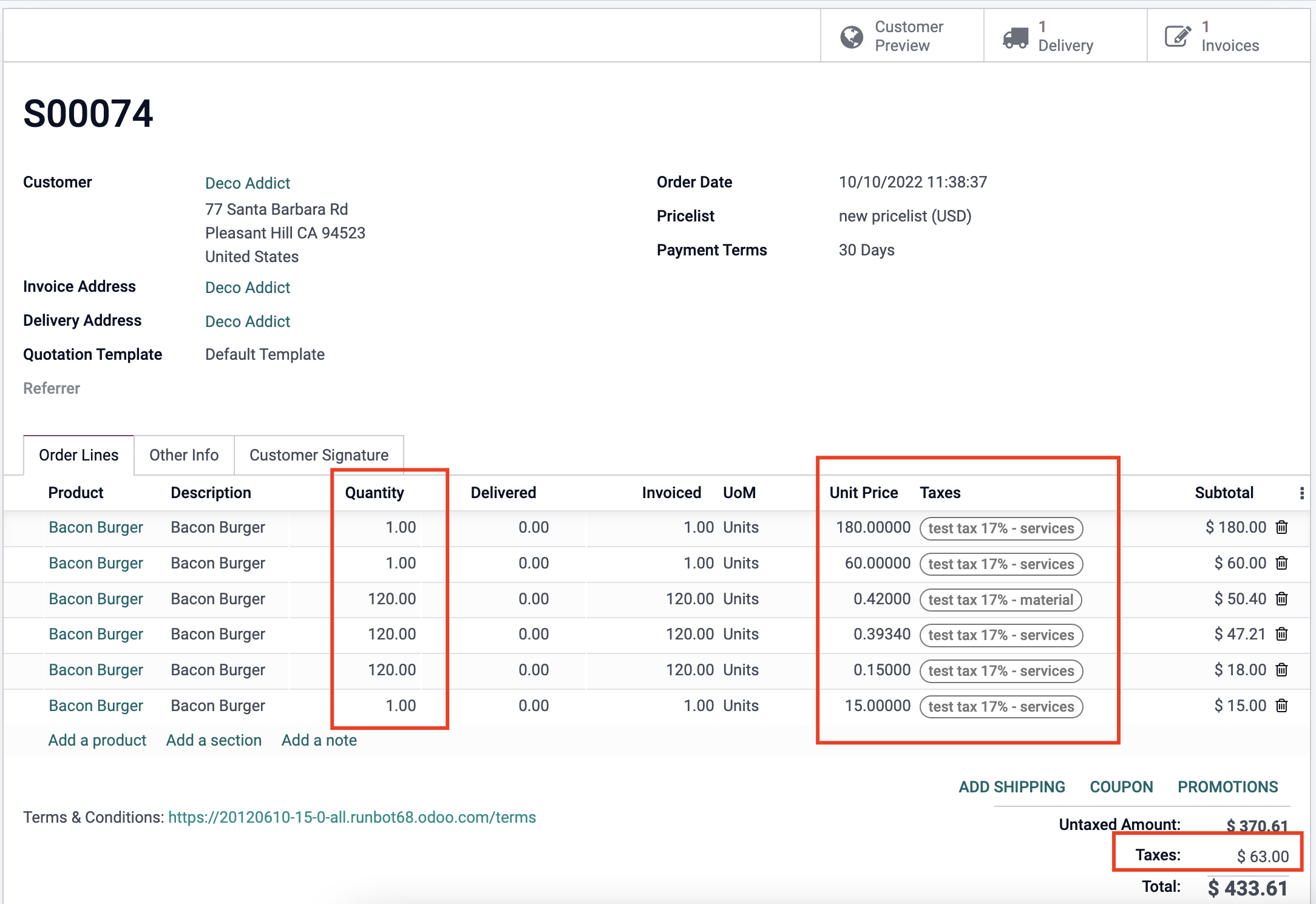Image resolution: width=1316 pixels, height=904 pixels.
Task: Open Delivery Address Deco Addict link
Action: (x=248, y=322)
